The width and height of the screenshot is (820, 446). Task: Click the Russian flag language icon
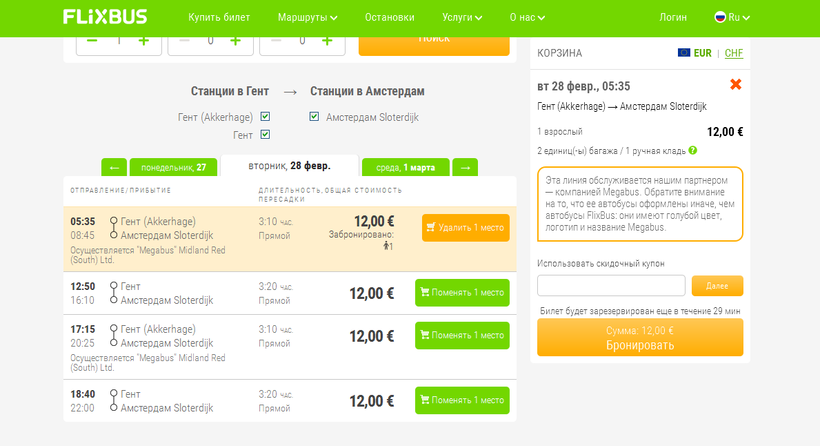[719, 17]
